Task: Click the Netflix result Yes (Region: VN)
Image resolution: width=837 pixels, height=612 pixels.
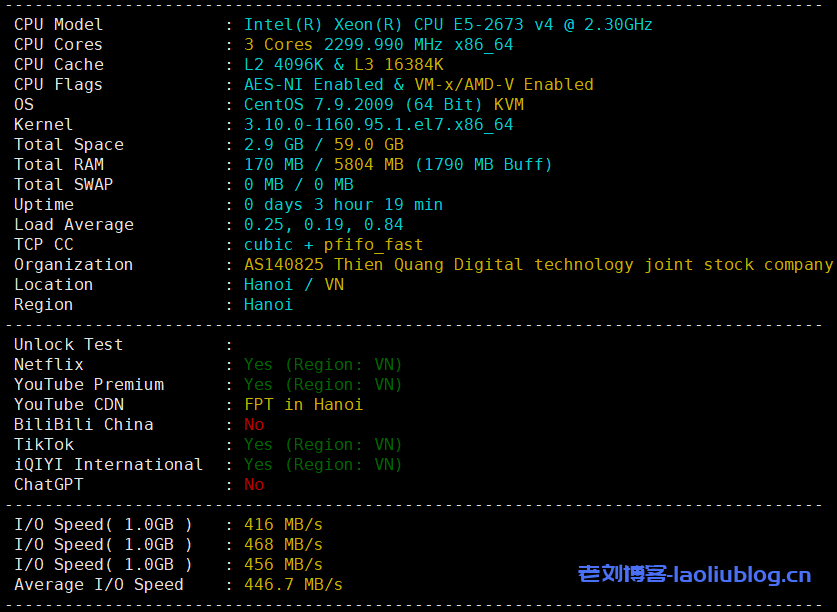Action: 323,364
